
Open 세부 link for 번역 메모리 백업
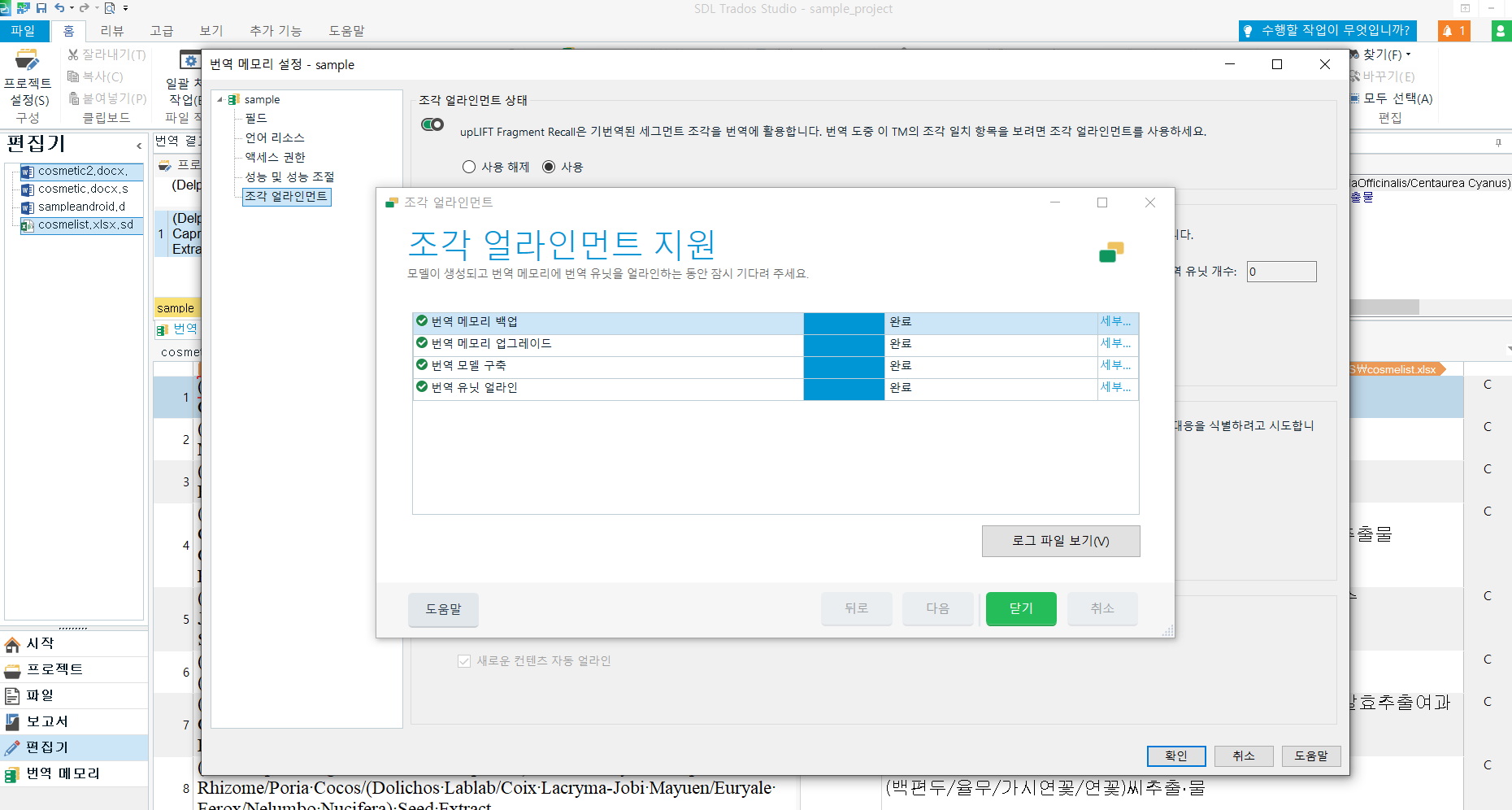(x=1115, y=321)
